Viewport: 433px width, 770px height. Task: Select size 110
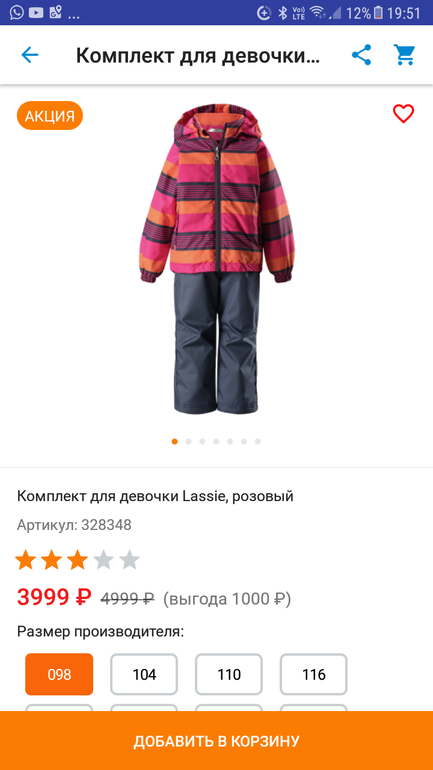tap(229, 674)
